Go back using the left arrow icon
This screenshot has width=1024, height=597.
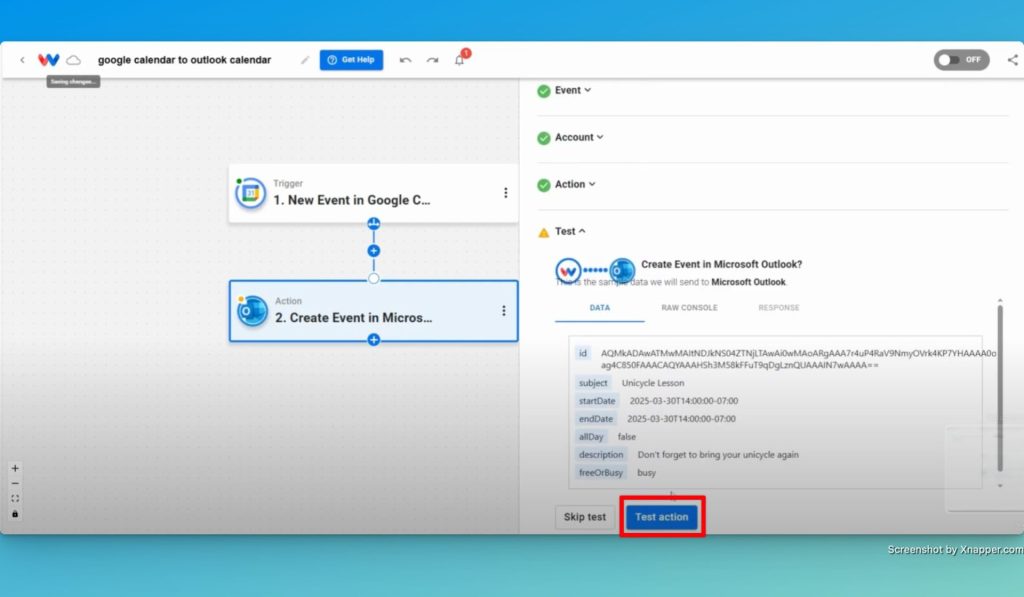22,60
